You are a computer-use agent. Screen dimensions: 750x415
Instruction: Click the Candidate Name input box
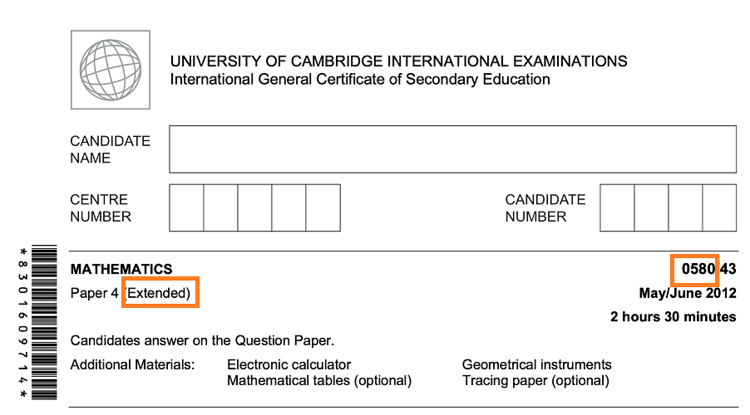(x=452, y=149)
